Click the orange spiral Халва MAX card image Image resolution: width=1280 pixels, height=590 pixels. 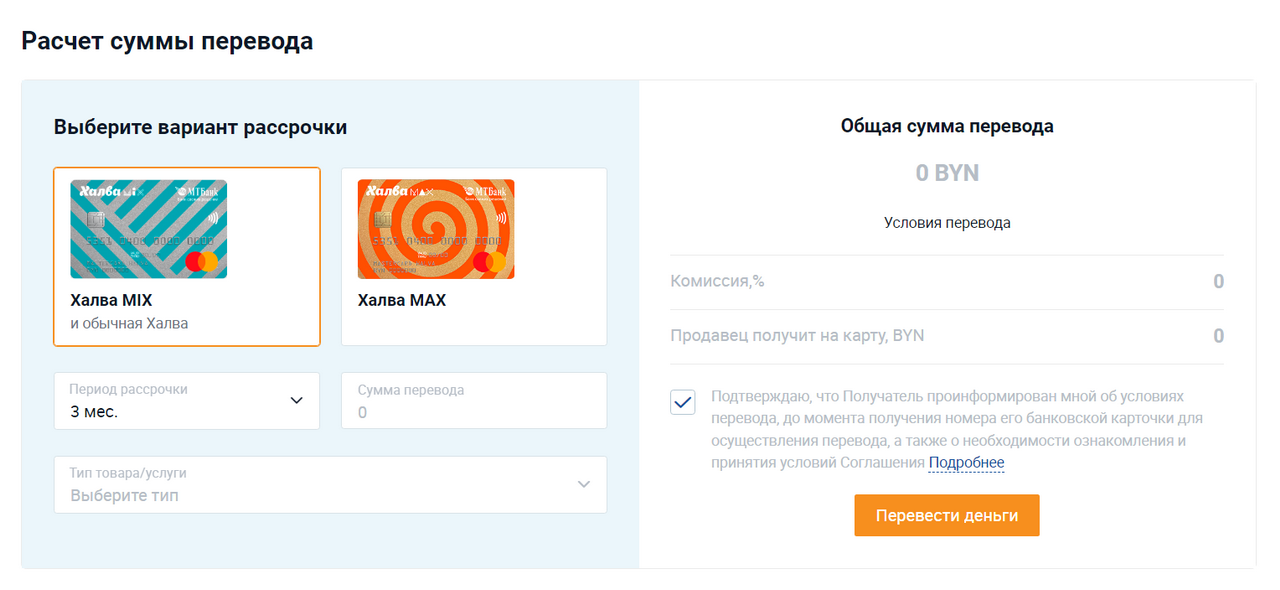(436, 229)
